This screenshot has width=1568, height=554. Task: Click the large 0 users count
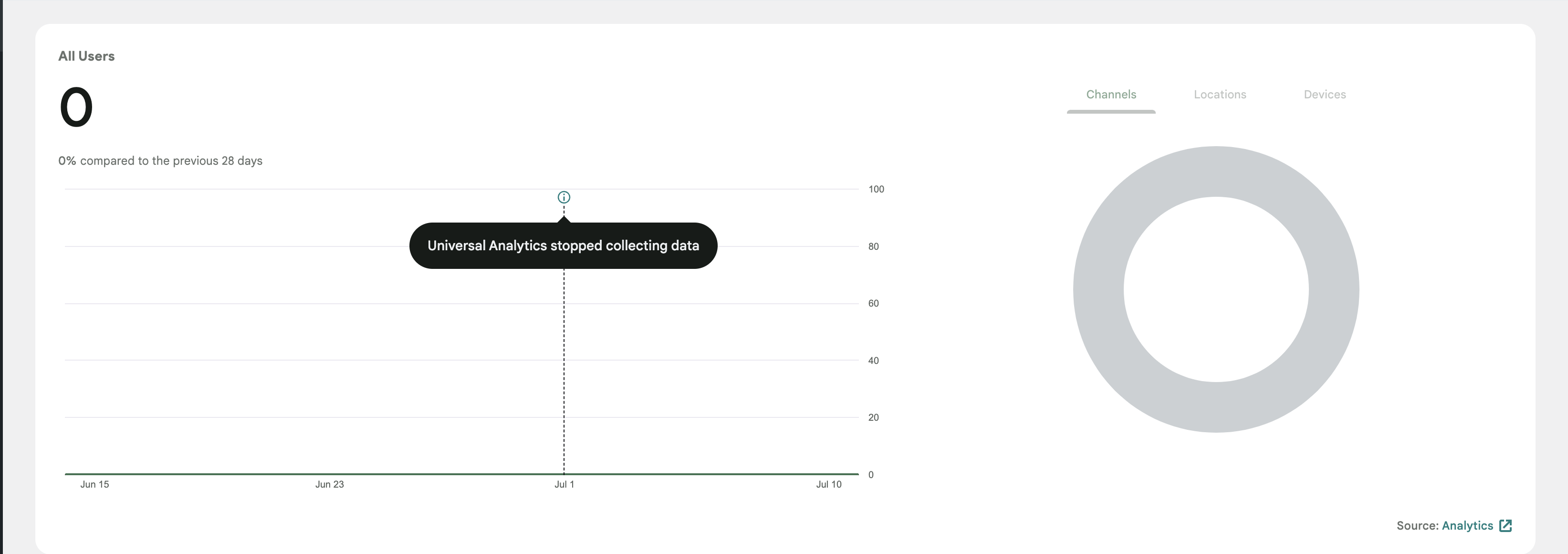click(76, 107)
